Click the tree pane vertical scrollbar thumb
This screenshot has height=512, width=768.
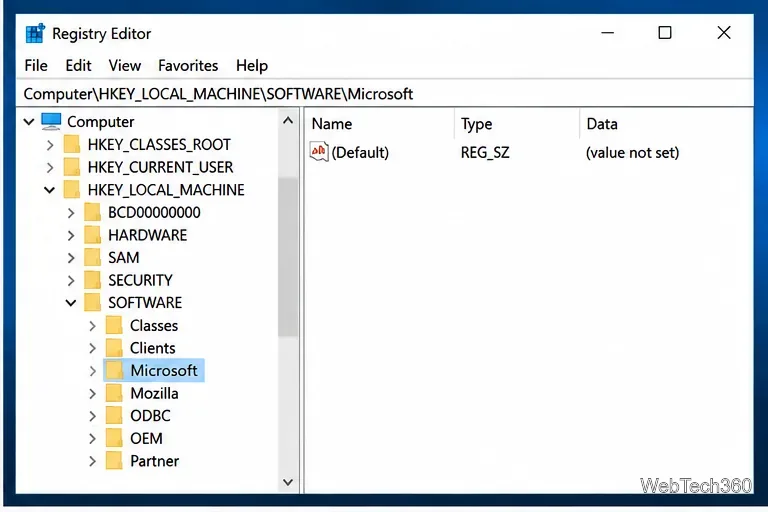click(288, 257)
